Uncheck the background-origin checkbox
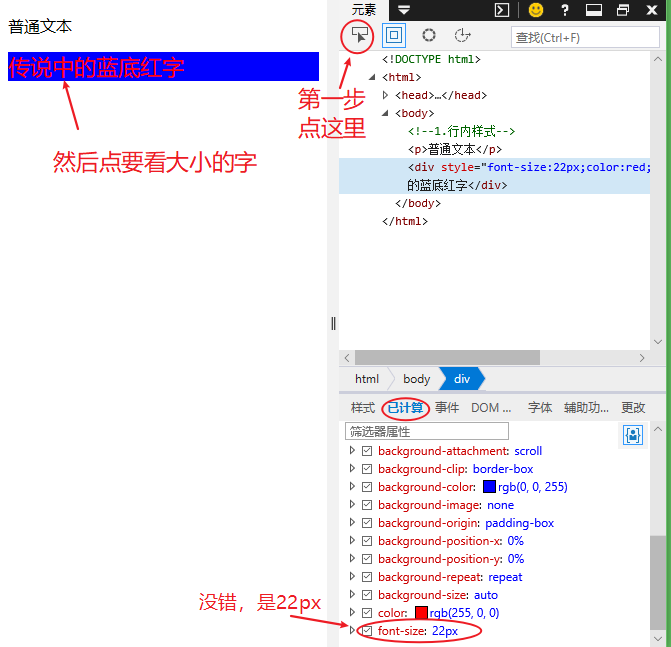Viewport: 671px width, 647px height. 367,523
